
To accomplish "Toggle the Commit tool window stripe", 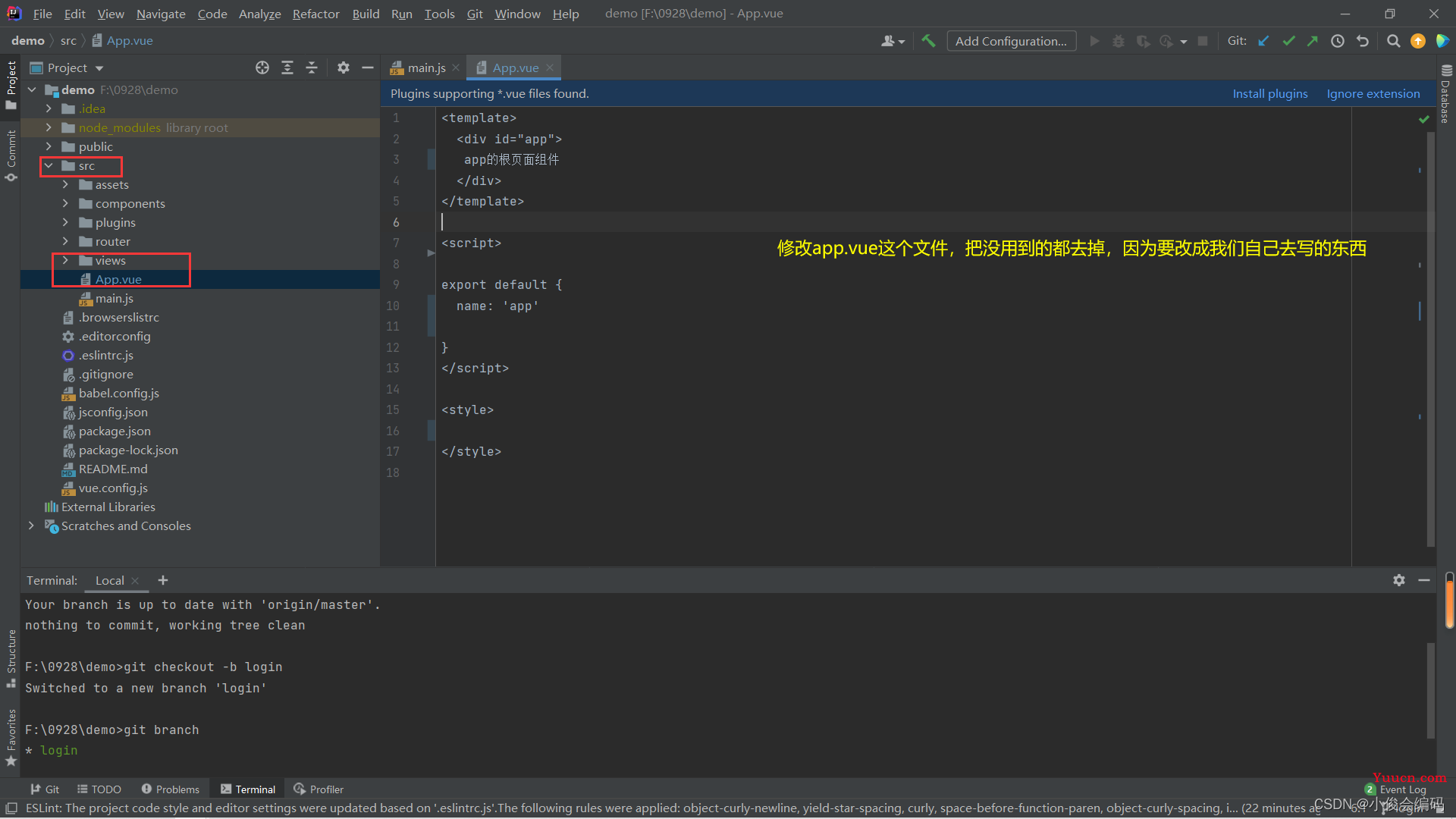I will [11, 155].
